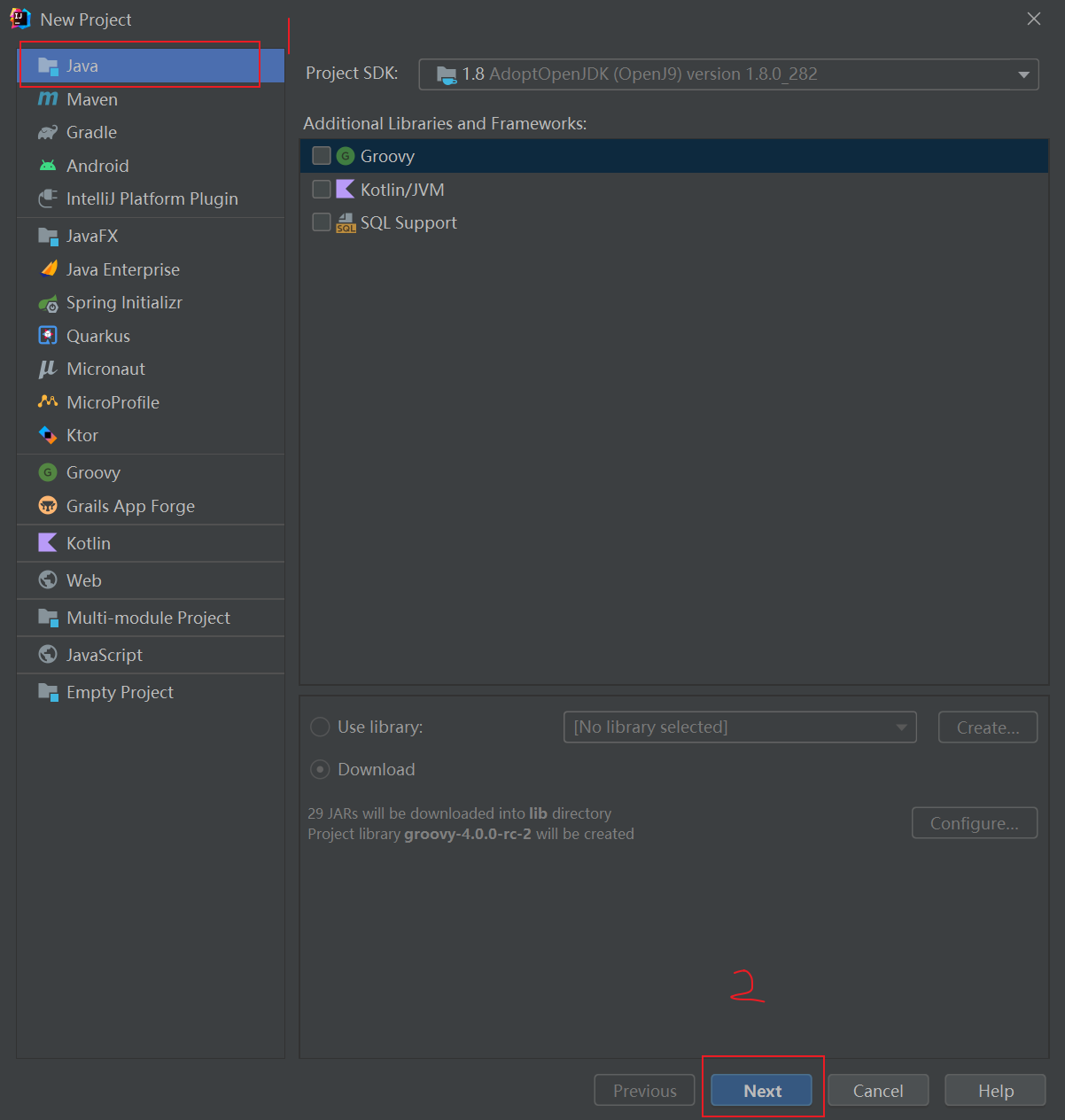Screen dimensions: 1065x1120
Task: Click the Grails App Forge label
Action: tap(130, 507)
